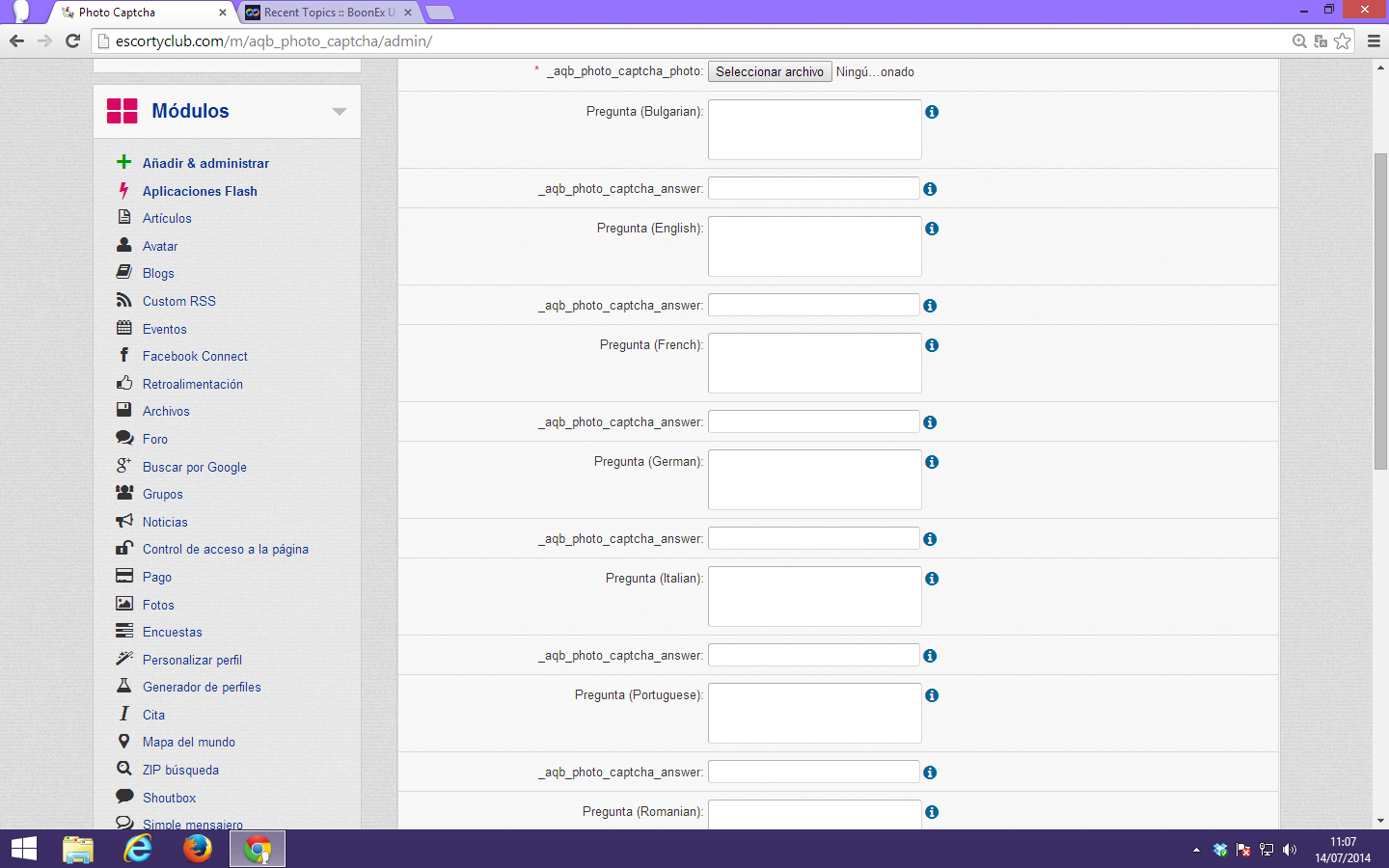Click the Pregunta (Portuguese) text area
This screenshot has width=1389, height=868.
pos(815,713)
